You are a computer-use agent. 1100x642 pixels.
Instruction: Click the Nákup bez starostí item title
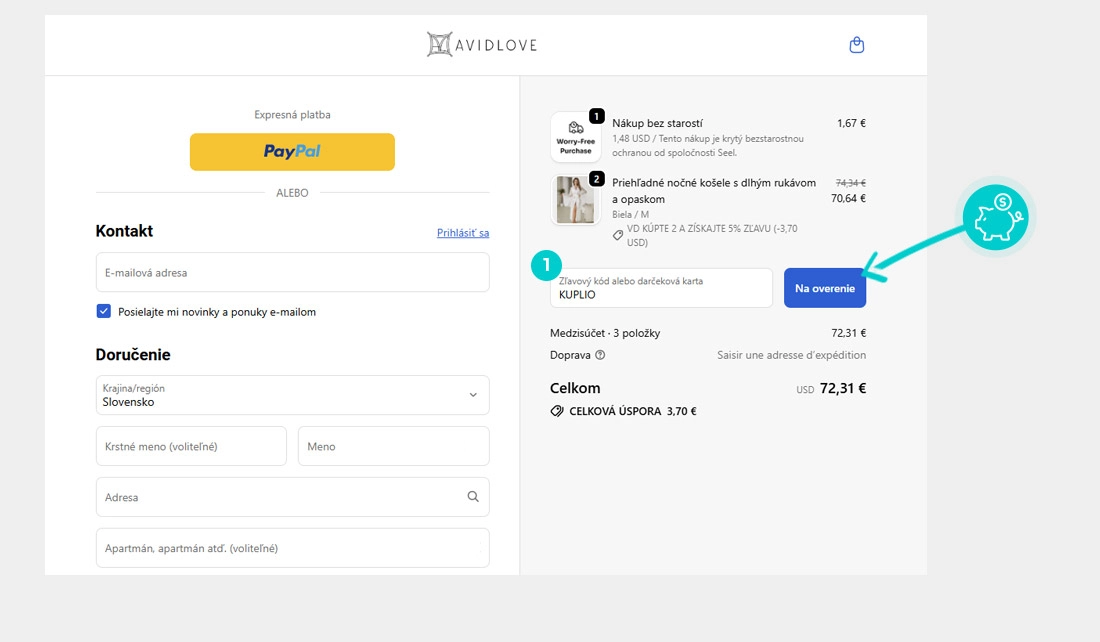(x=657, y=123)
